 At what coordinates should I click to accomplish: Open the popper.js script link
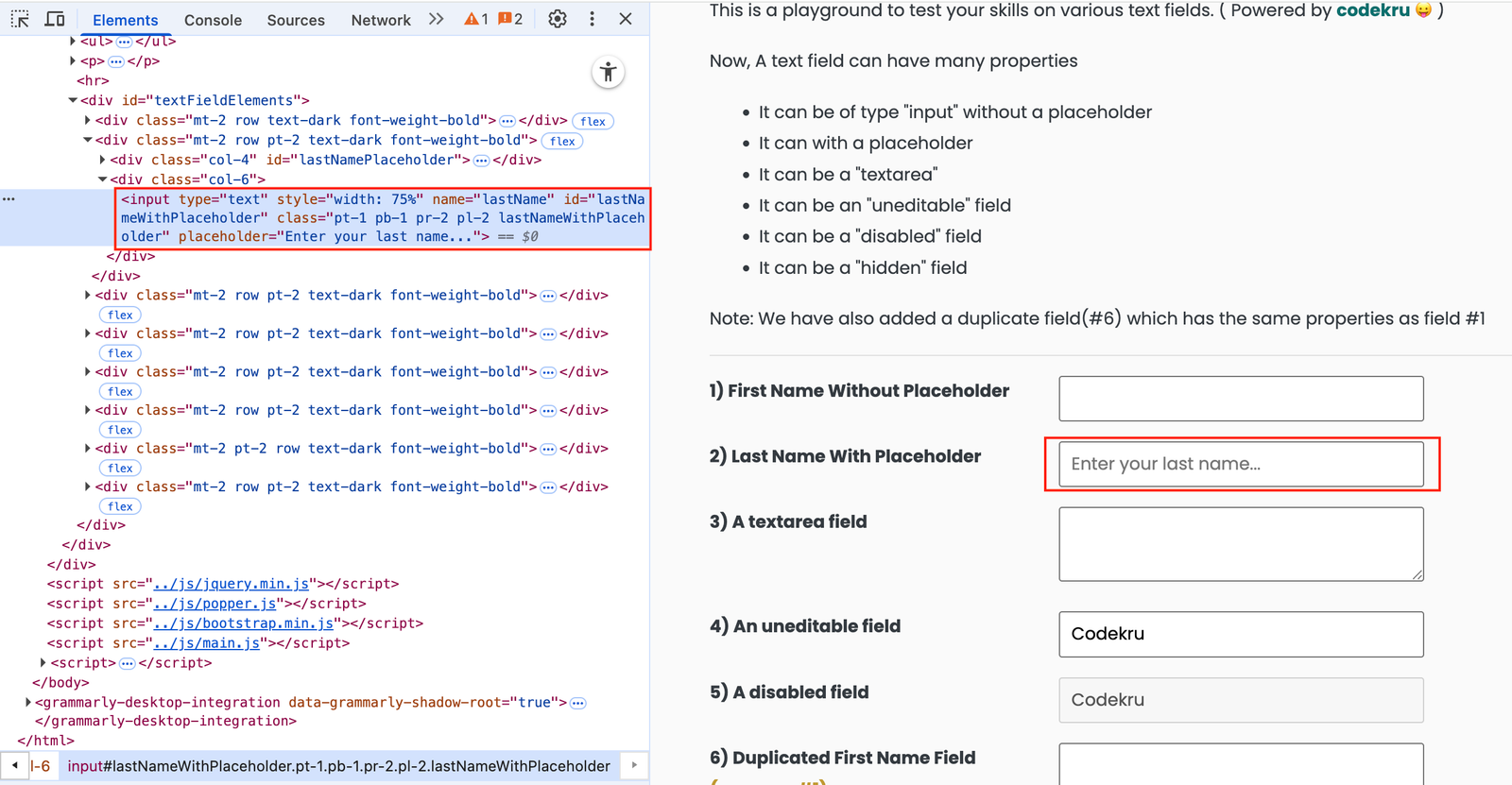(215, 604)
